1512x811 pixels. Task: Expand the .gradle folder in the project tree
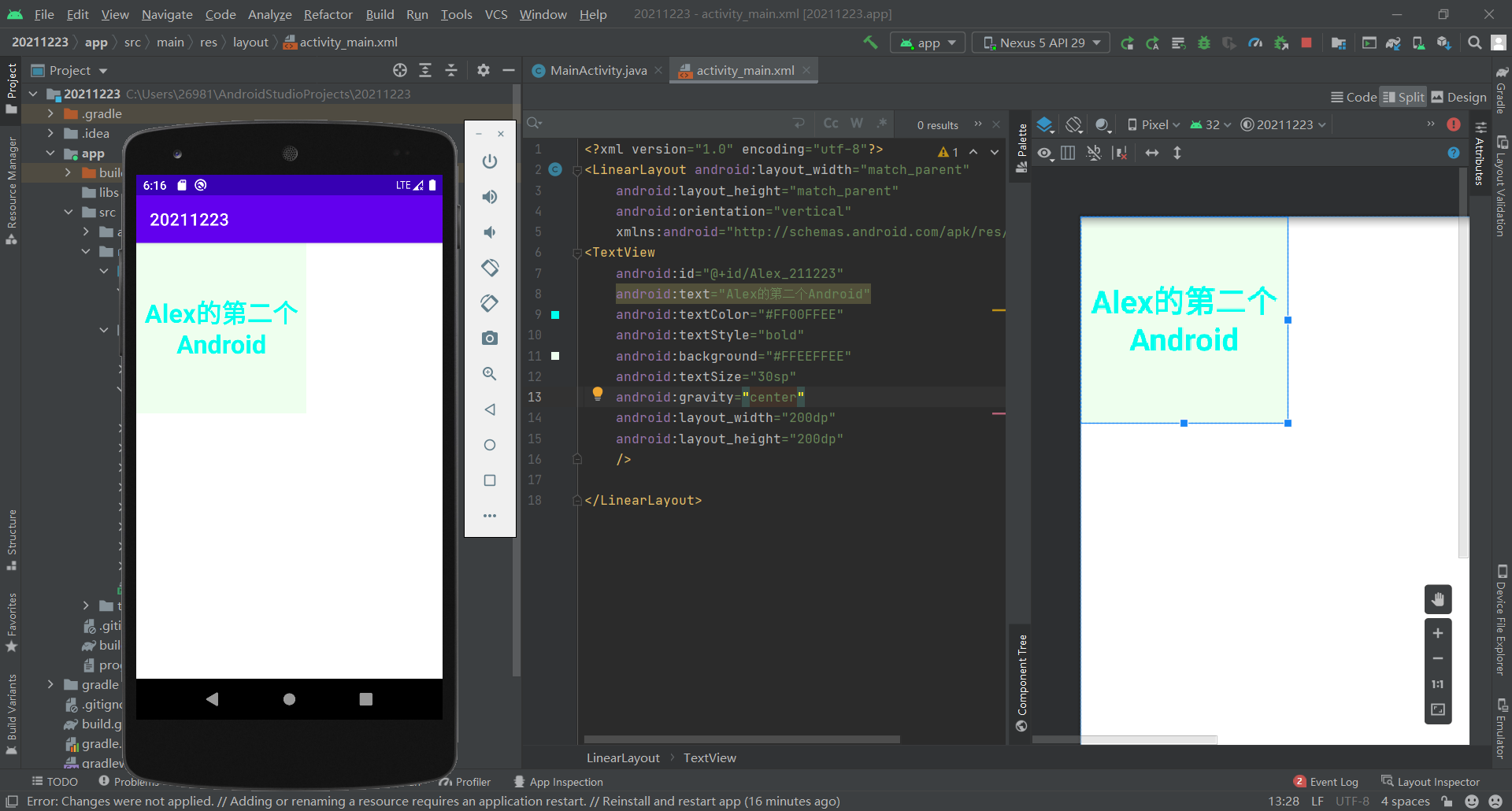tap(50, 114)
